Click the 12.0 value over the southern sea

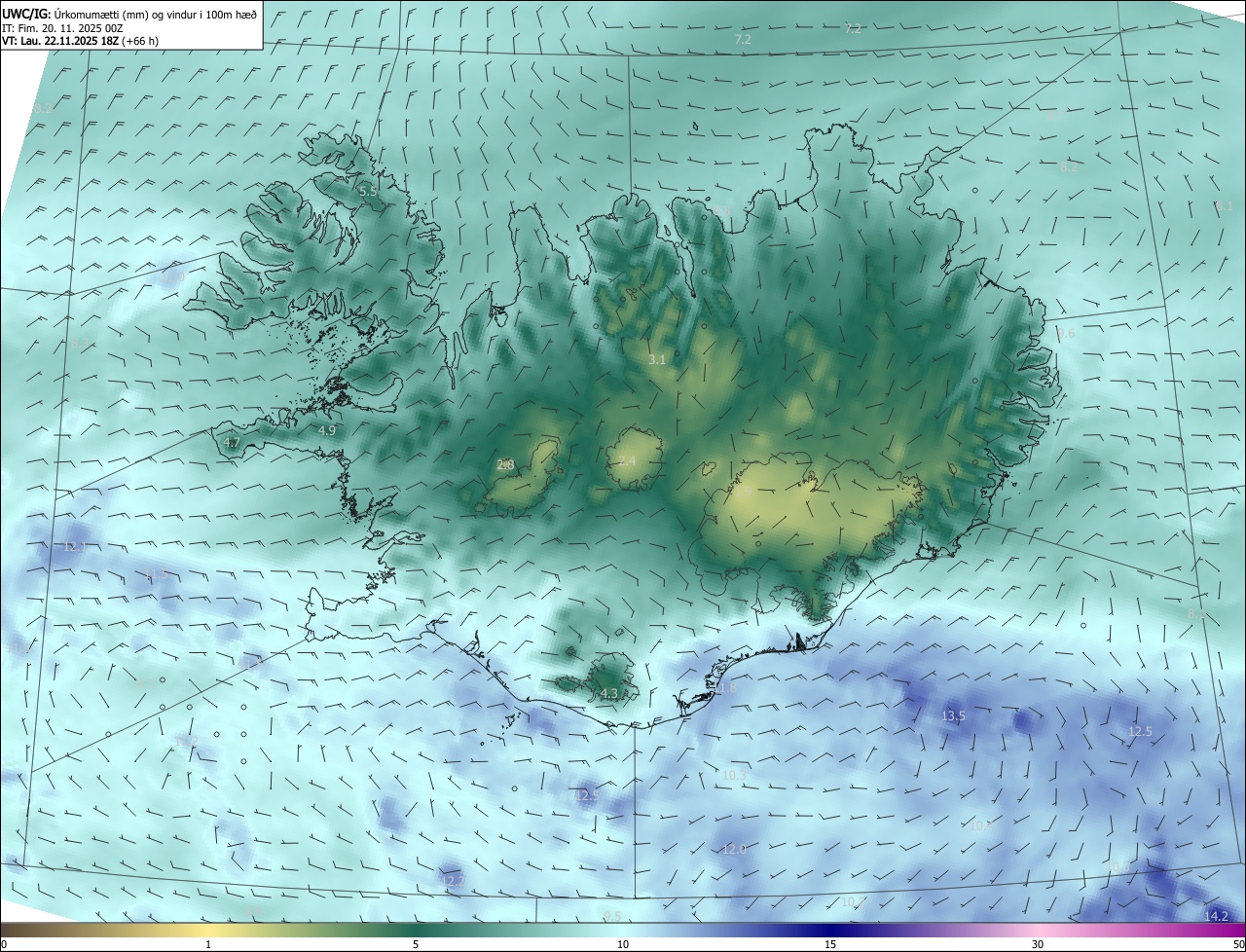click(734, 850)
